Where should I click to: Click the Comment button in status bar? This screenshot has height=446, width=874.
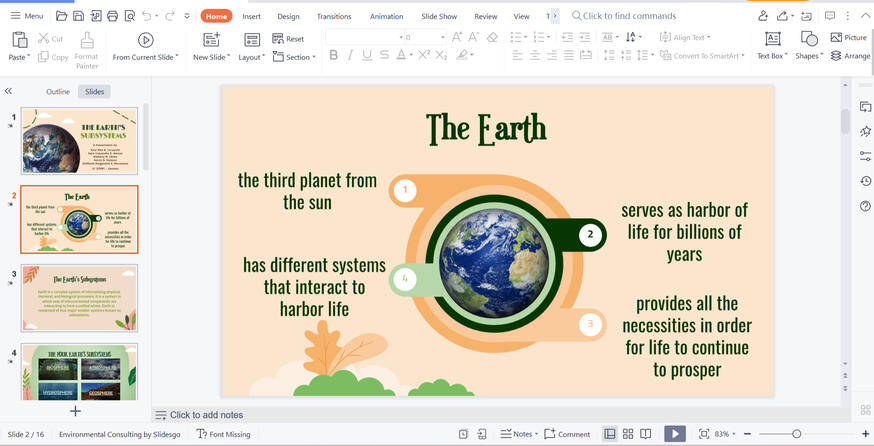click(568, 434)
